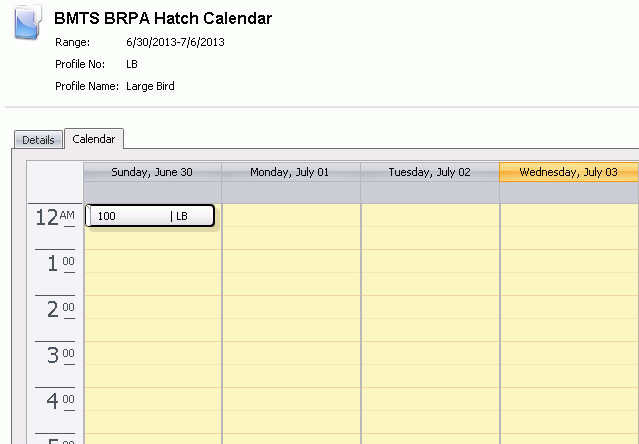Image resolution: width=639 pixels, height=444 pixels.
Task: Switch to the Details tab
Action: (38, 140)
